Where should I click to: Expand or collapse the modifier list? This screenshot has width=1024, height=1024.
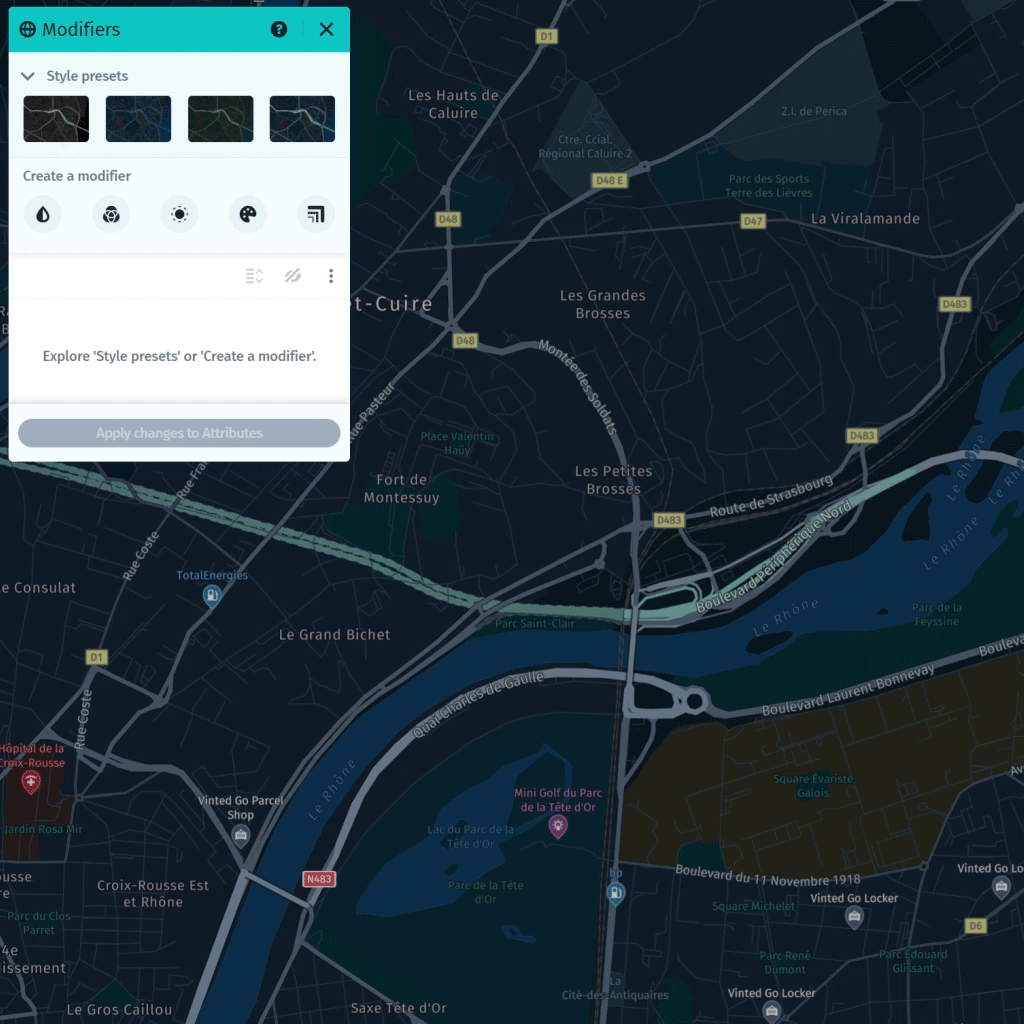255,276
